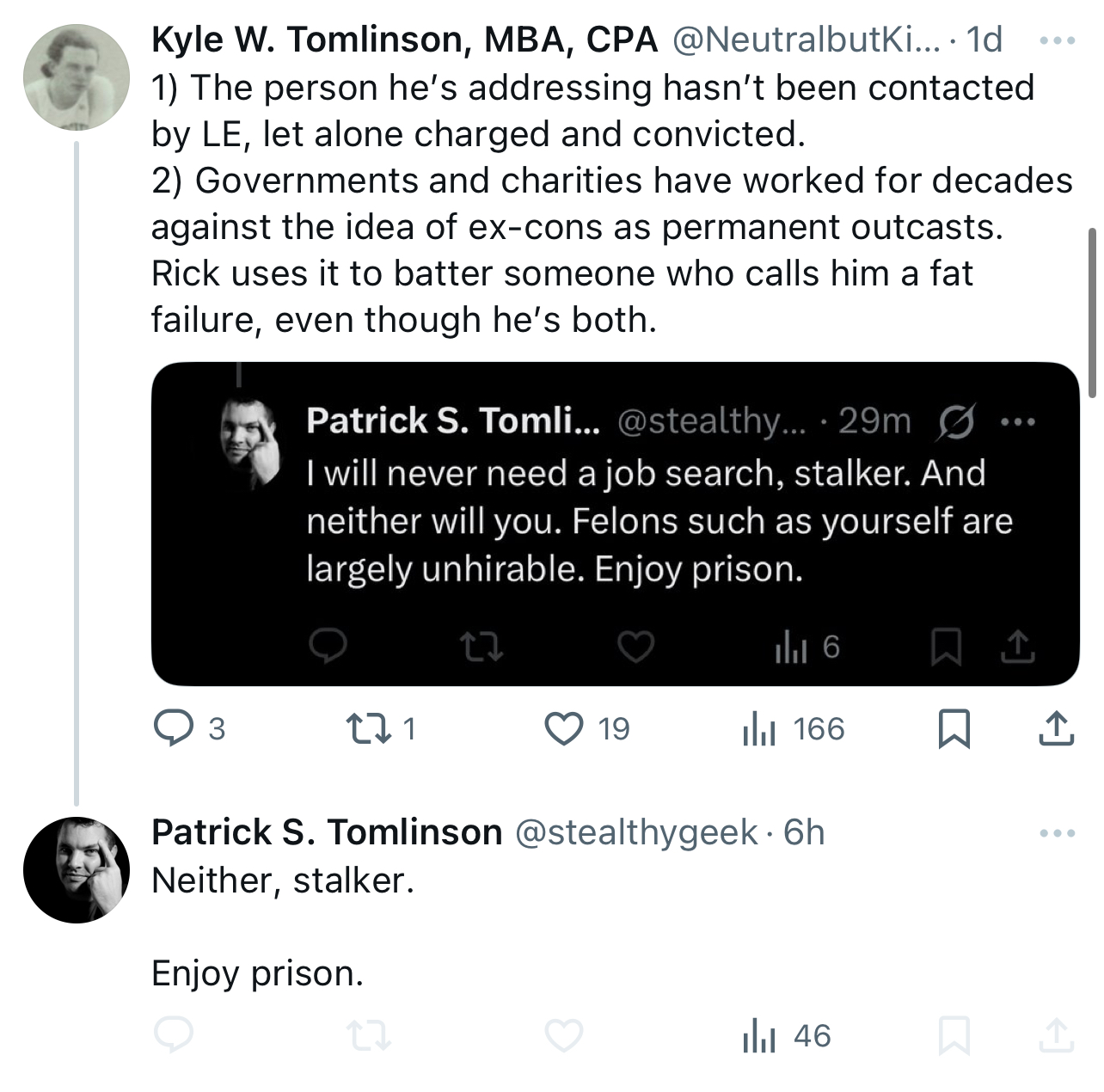Like the tweet with 19 likes
Image resolution: width=1104 pixels, height=1092 pixels.
pos(564,728)
